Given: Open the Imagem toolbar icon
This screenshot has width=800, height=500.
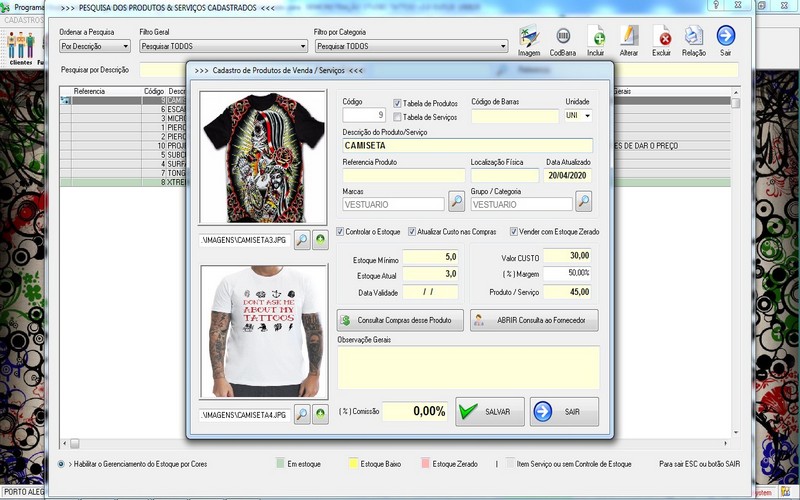Looking at the screenshot, I should [529, 40].
